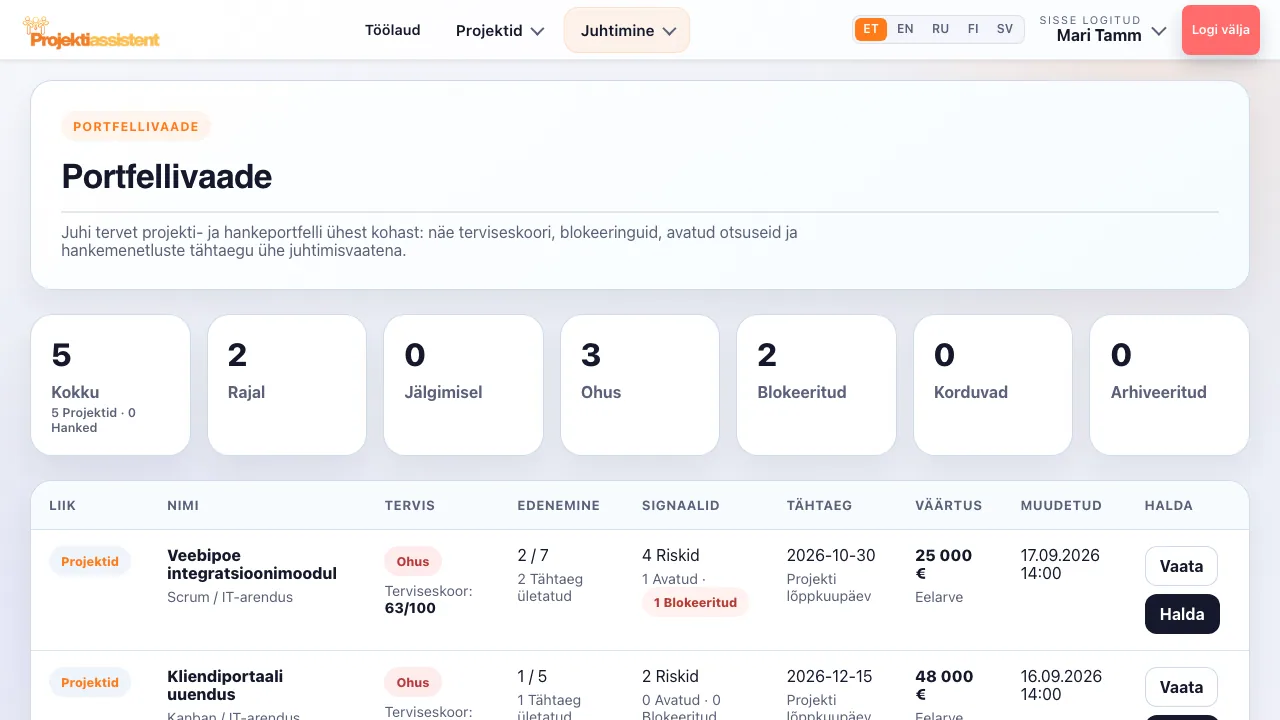Click the Projektiassistent logo
The image size is (1280, 720).
(91, 32)
